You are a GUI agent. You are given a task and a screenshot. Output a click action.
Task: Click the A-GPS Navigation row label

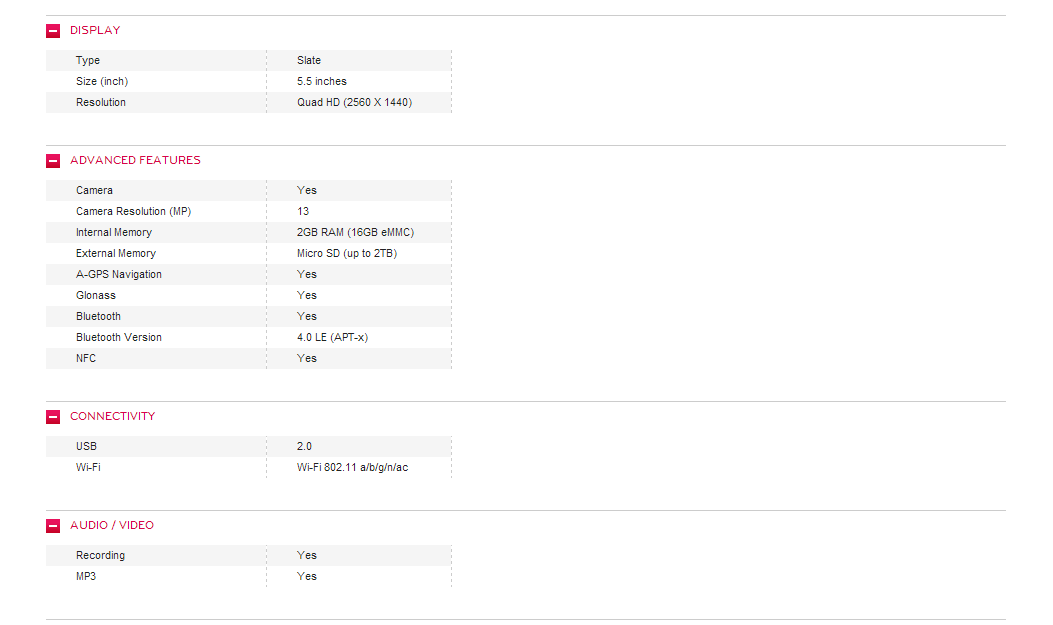[119, 274]
